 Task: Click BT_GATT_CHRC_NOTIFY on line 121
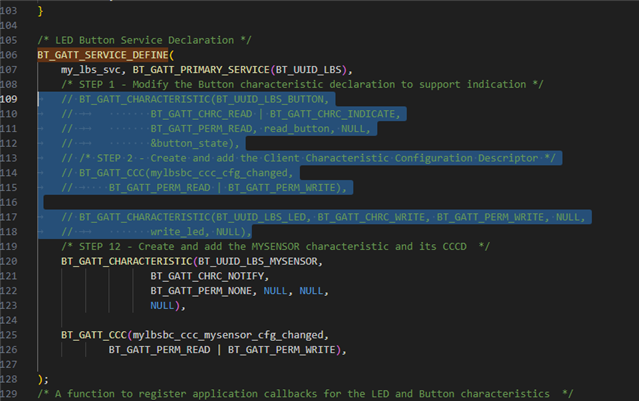click(207, 276)
